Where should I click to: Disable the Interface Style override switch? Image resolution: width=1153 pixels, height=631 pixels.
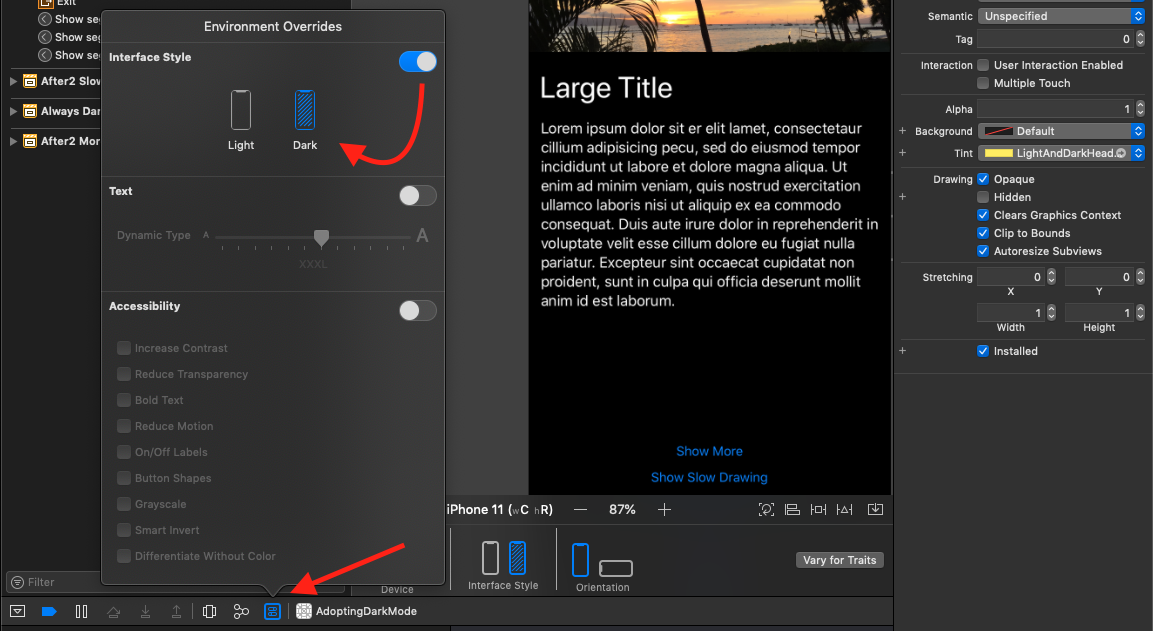[x=417, y=61]
